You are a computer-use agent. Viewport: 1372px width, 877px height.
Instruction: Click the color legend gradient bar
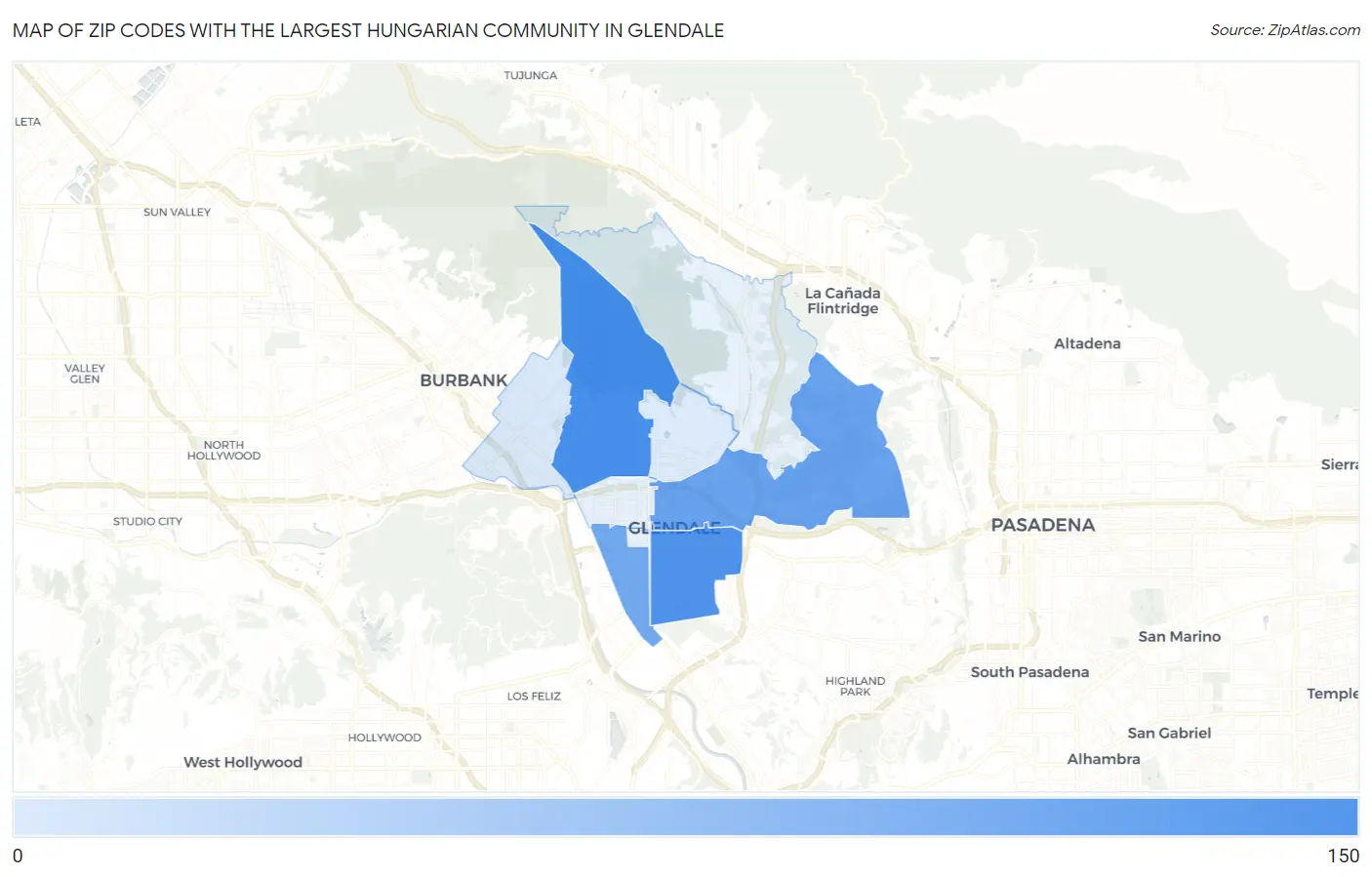tap(685, 817)
